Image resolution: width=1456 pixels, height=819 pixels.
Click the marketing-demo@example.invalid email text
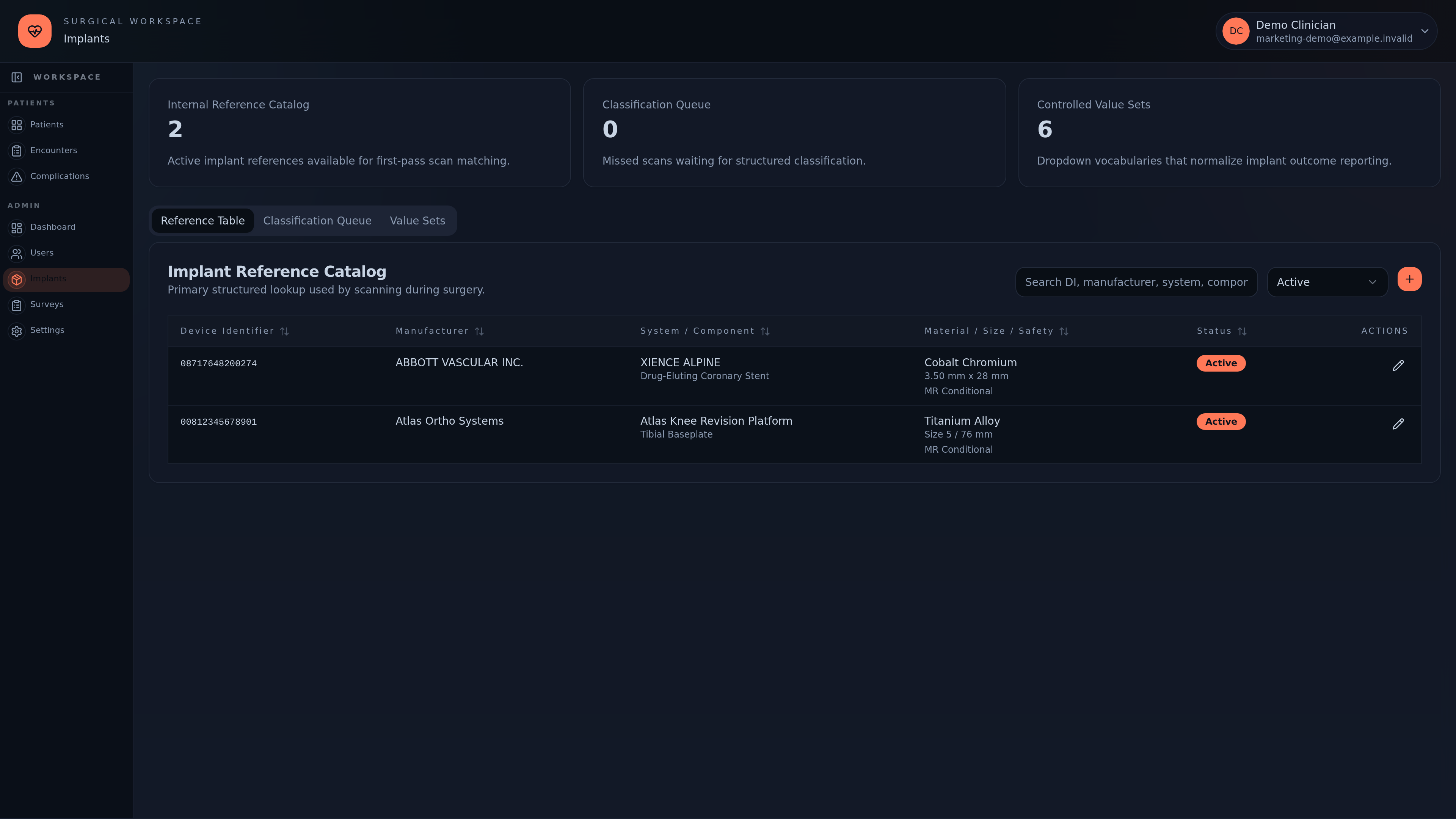pos(1334,38)
